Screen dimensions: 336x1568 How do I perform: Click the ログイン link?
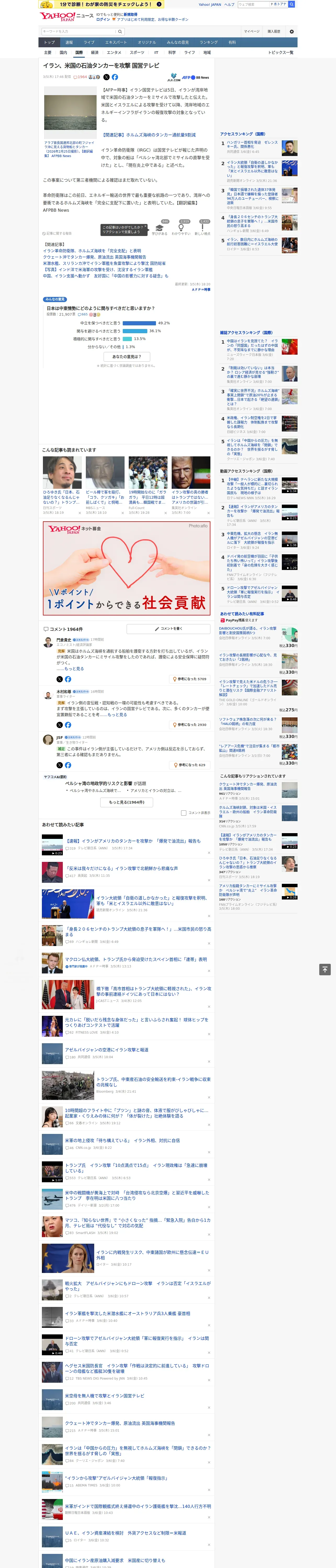103,20
